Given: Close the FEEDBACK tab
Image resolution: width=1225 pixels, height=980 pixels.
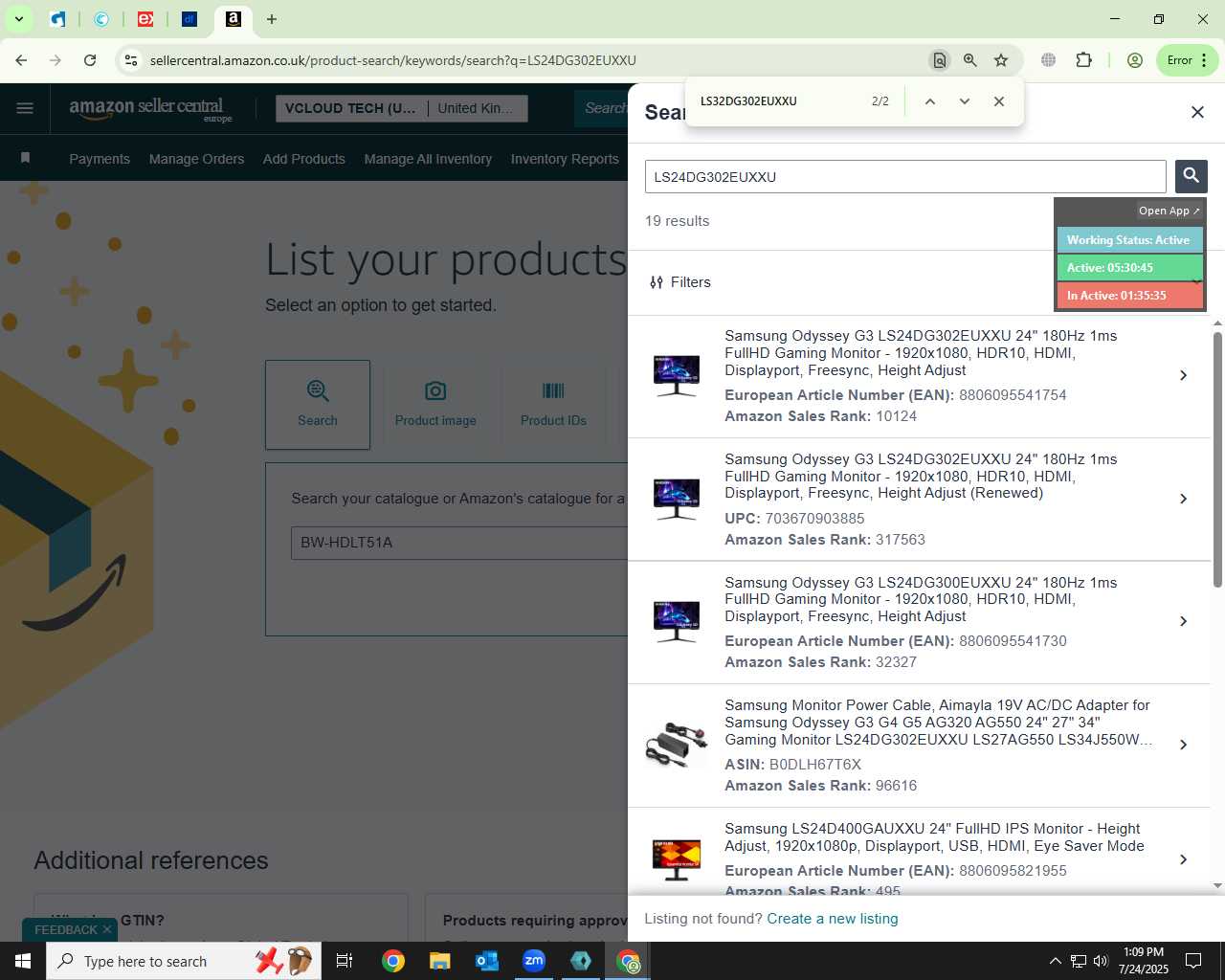Looking at the screenshot, I should pos(107,929).
